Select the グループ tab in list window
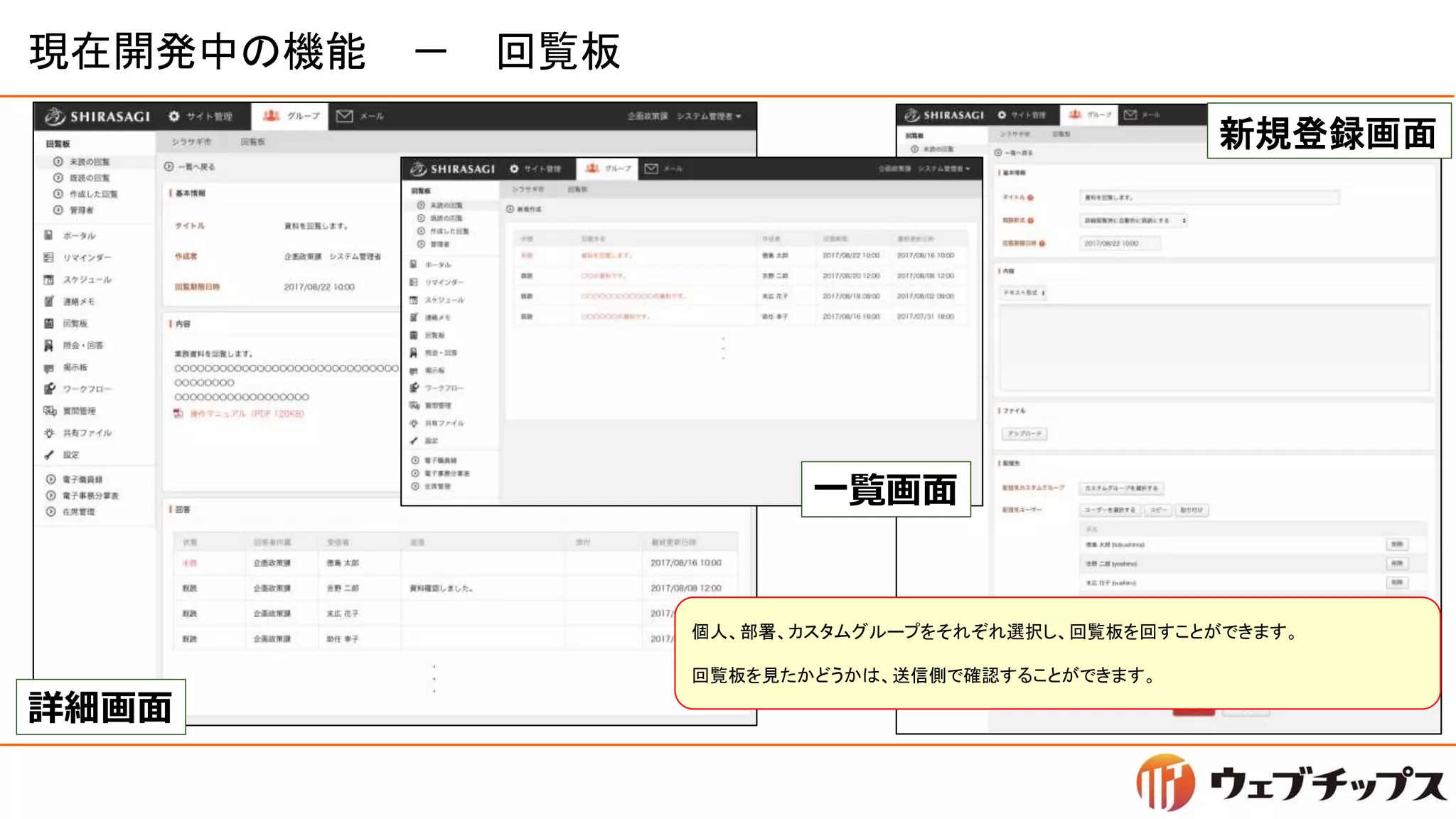 (x=607, y=168)
